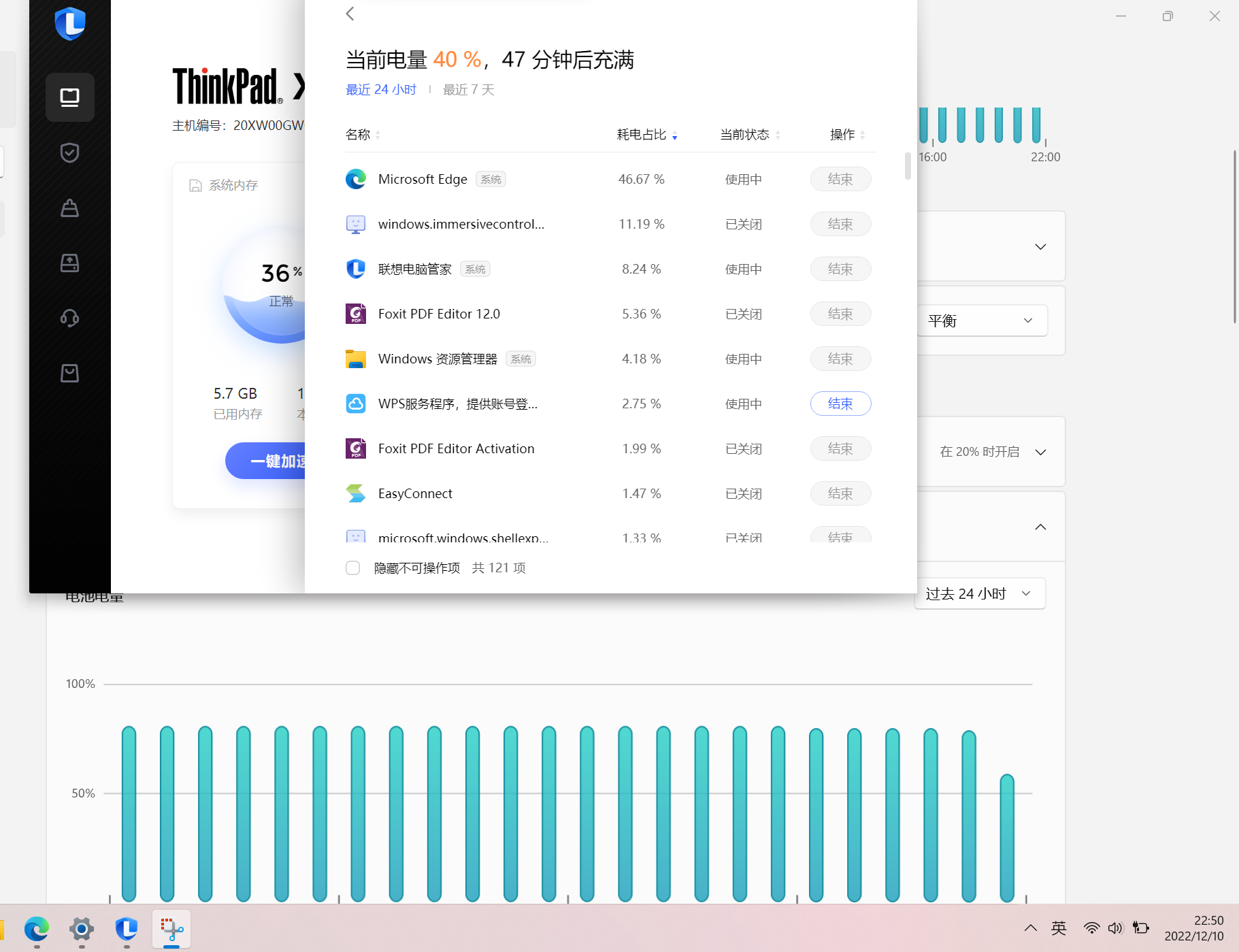Click the 11.19 % power usage value
This screenshot has height=952, width=1239.
point(641,224)
